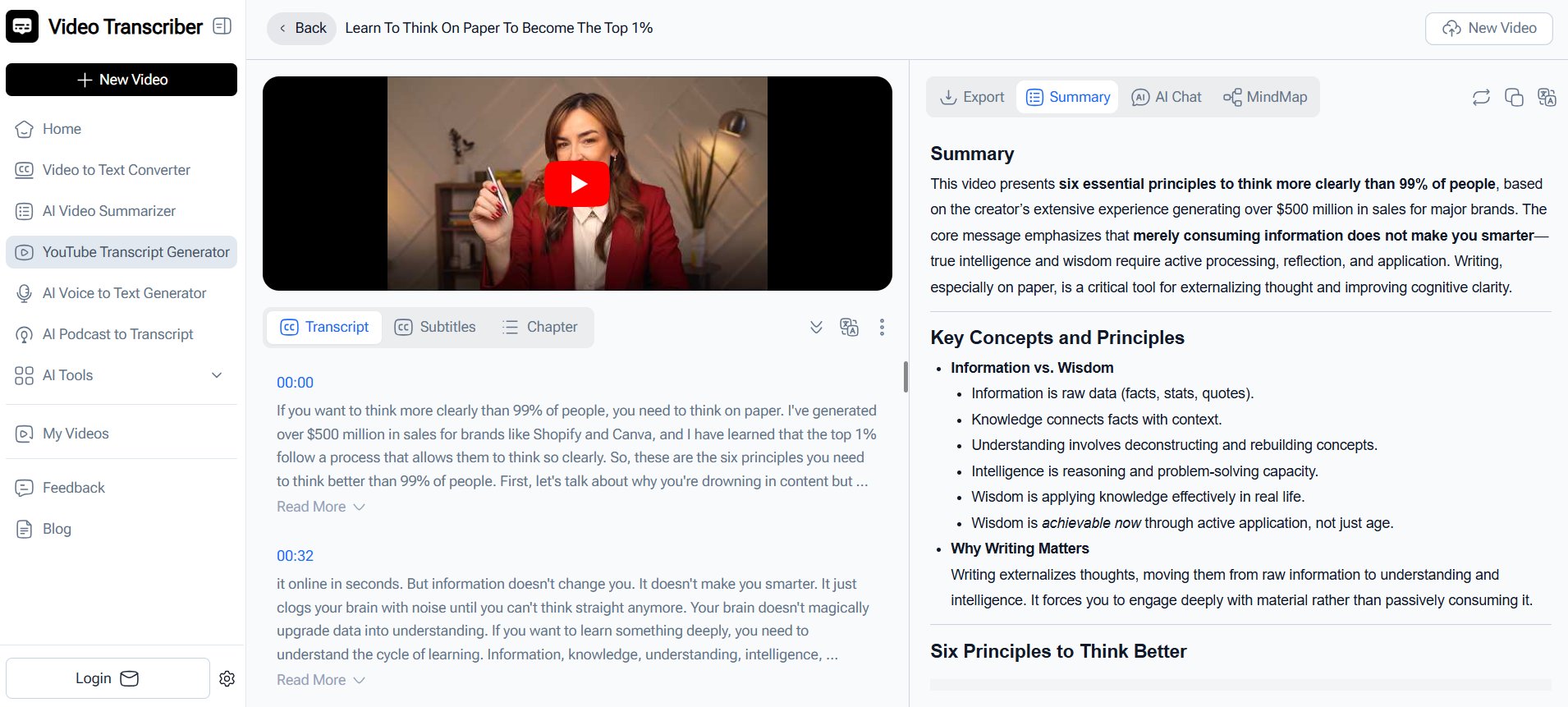Switch to the MindMap tab
This screenshot has height=707, width=1568.
click(1265, 97)
